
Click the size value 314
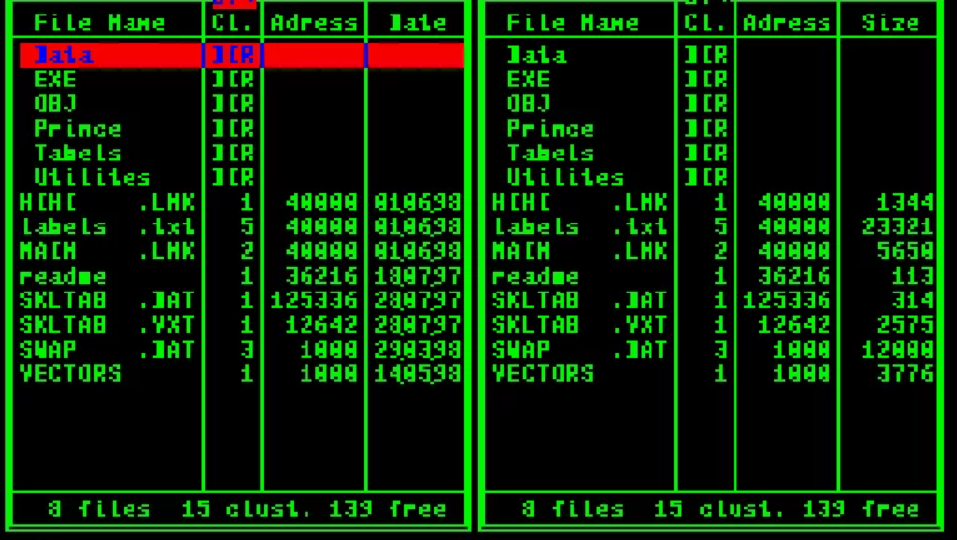pyautogui.click(x=912, y=300)
